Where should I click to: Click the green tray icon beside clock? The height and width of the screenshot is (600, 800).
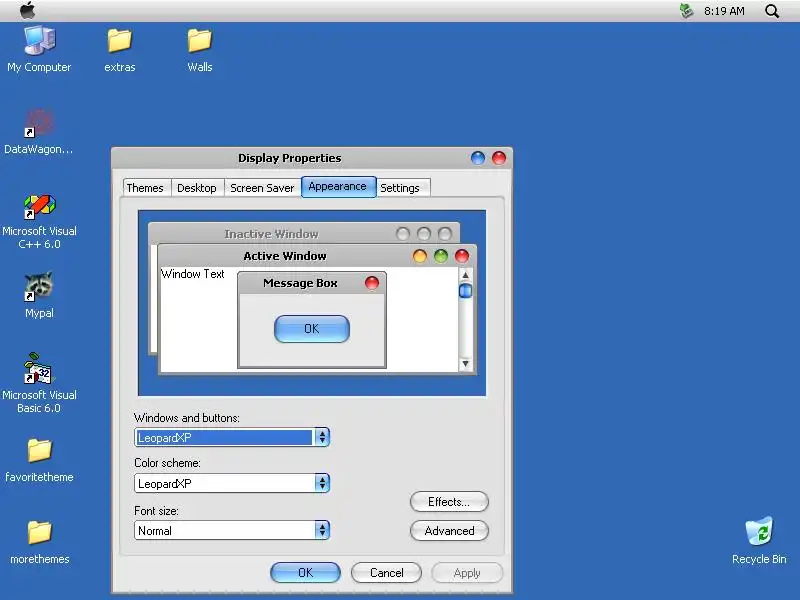[x=687, y=11]
